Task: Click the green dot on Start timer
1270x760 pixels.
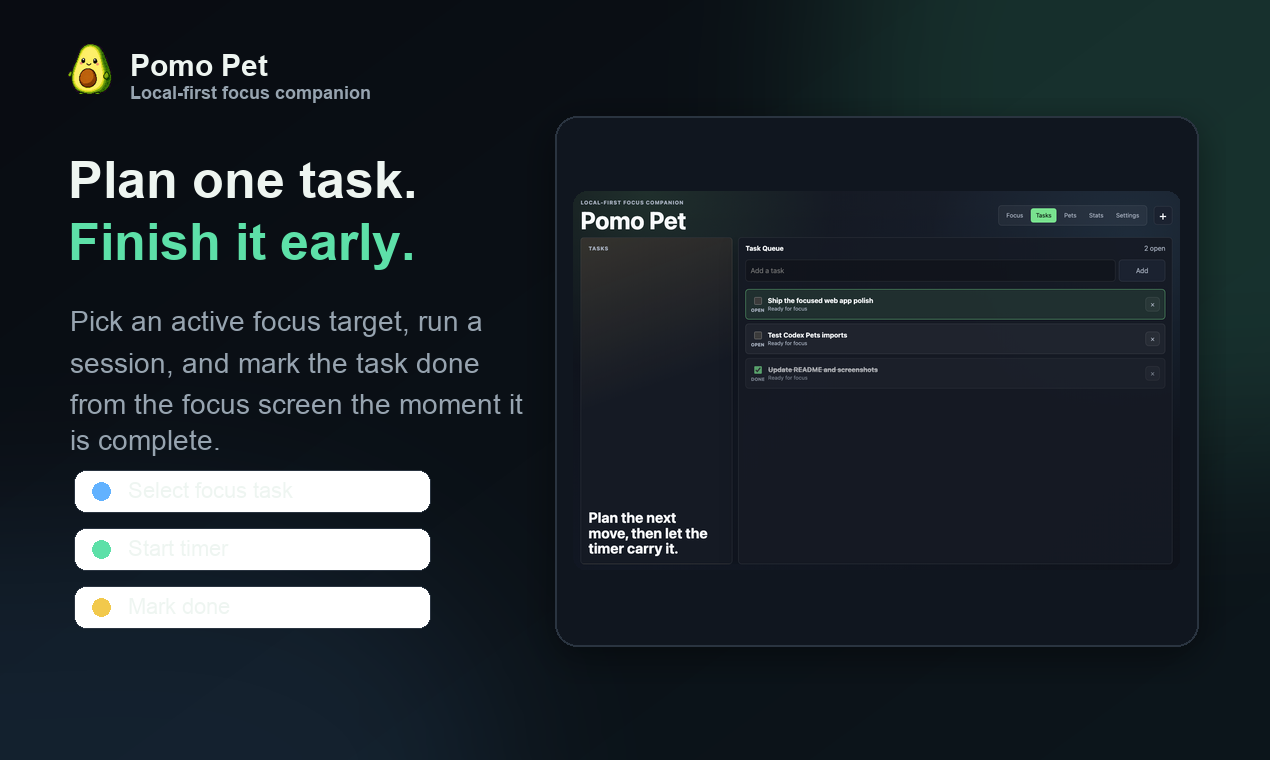Action: 101,549
